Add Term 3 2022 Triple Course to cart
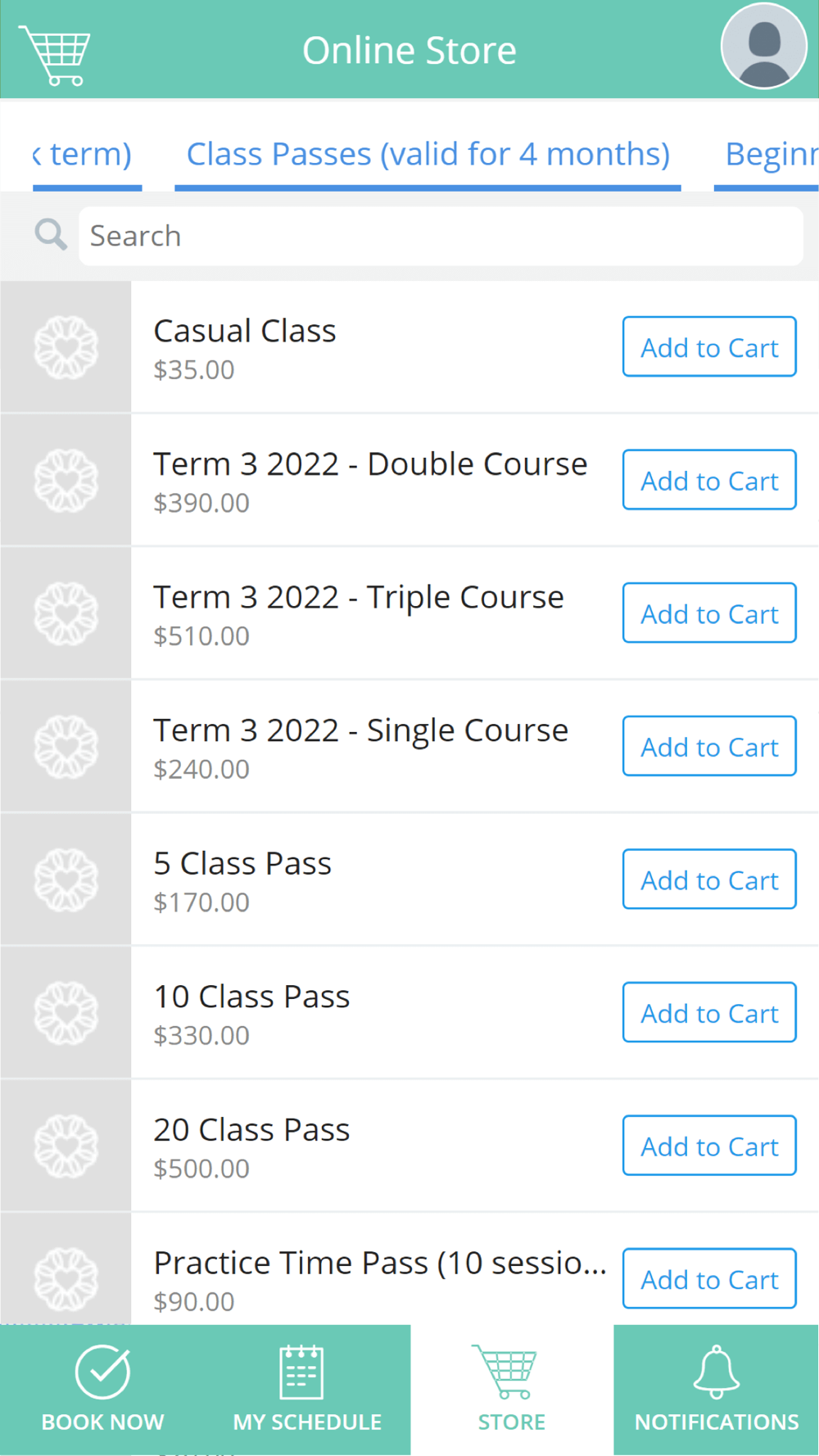The image size is (819, 1456). click(709, 613)
